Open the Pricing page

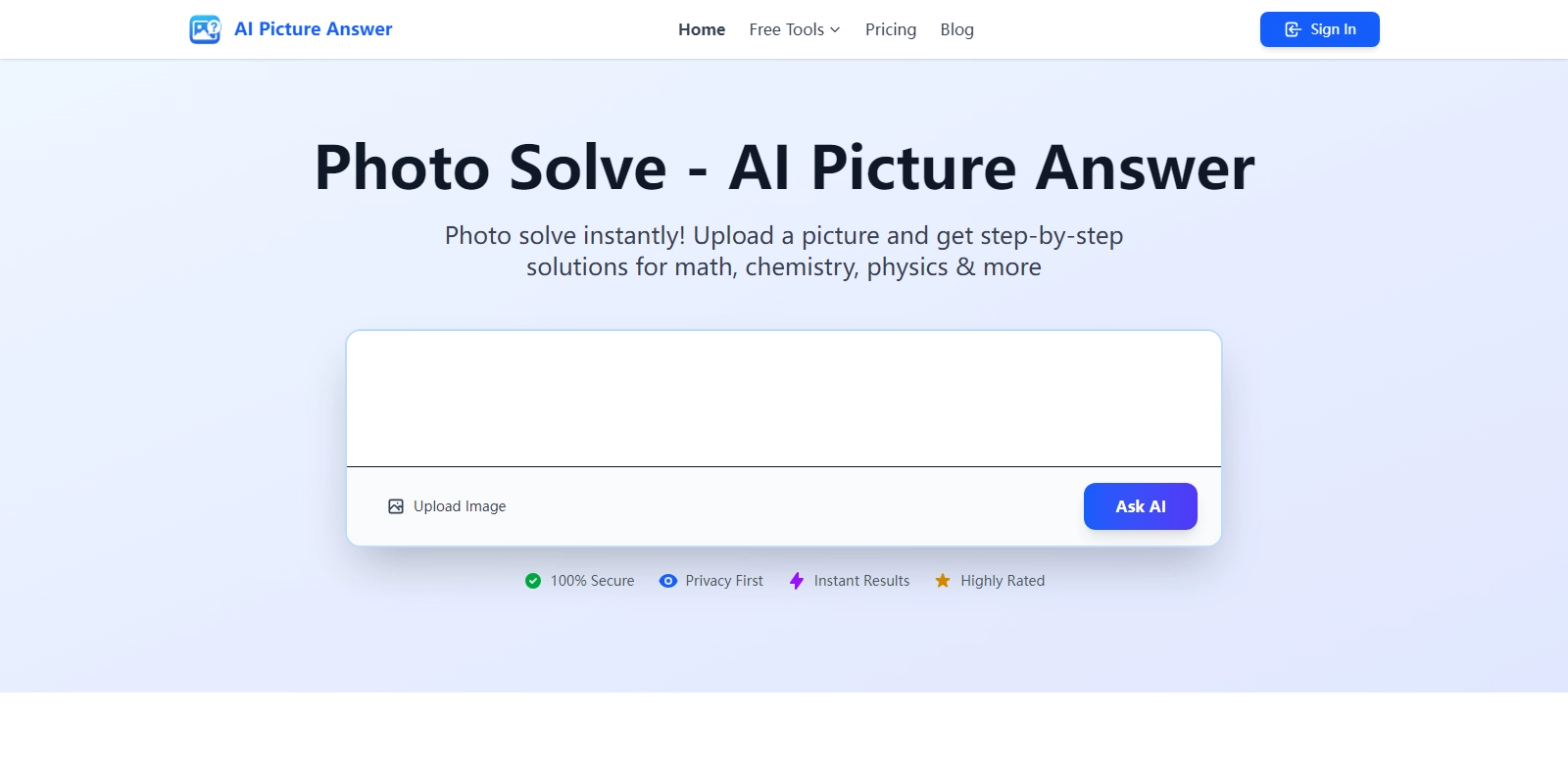891,29
